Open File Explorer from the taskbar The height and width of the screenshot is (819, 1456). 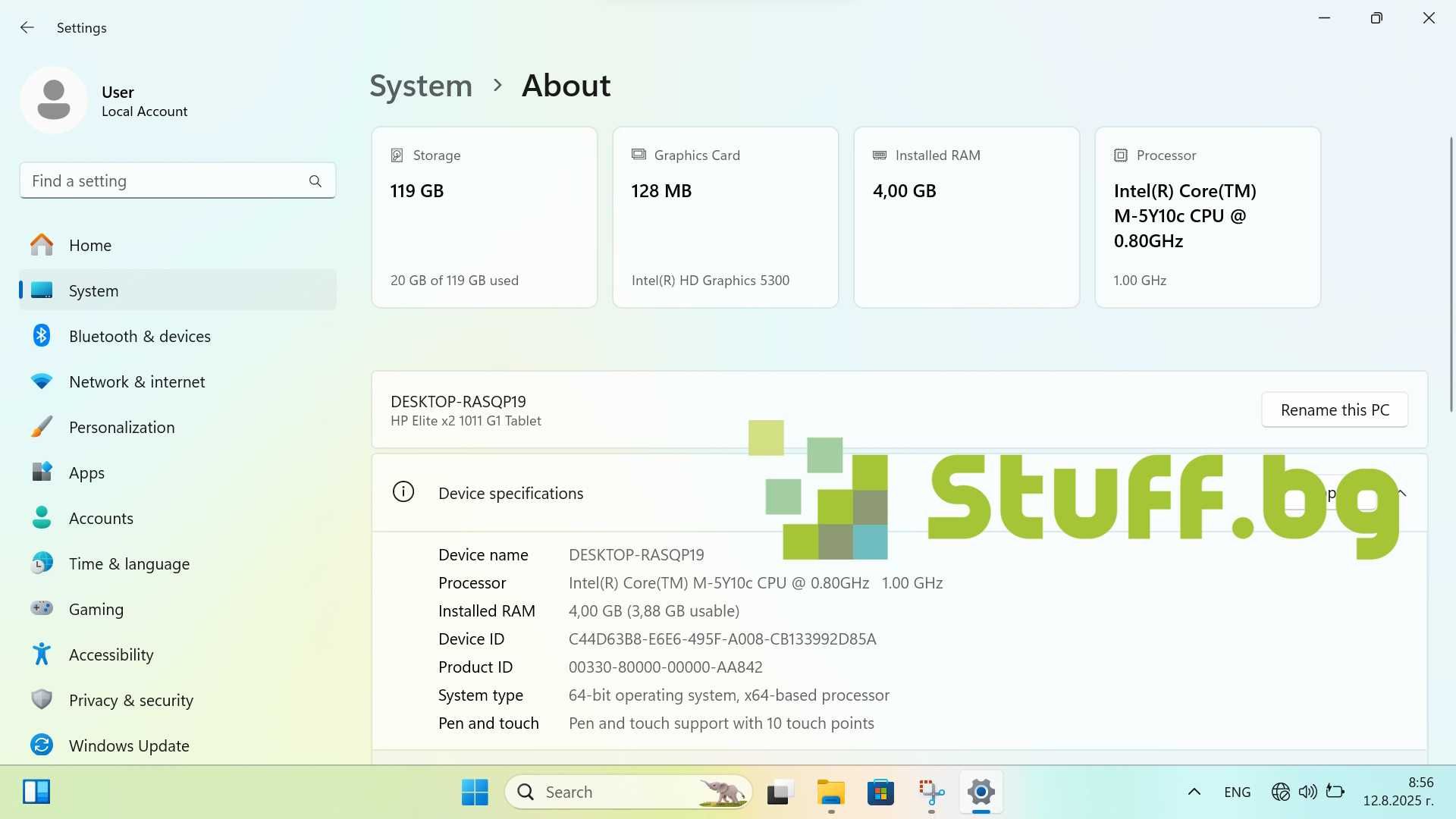[830, 792]
